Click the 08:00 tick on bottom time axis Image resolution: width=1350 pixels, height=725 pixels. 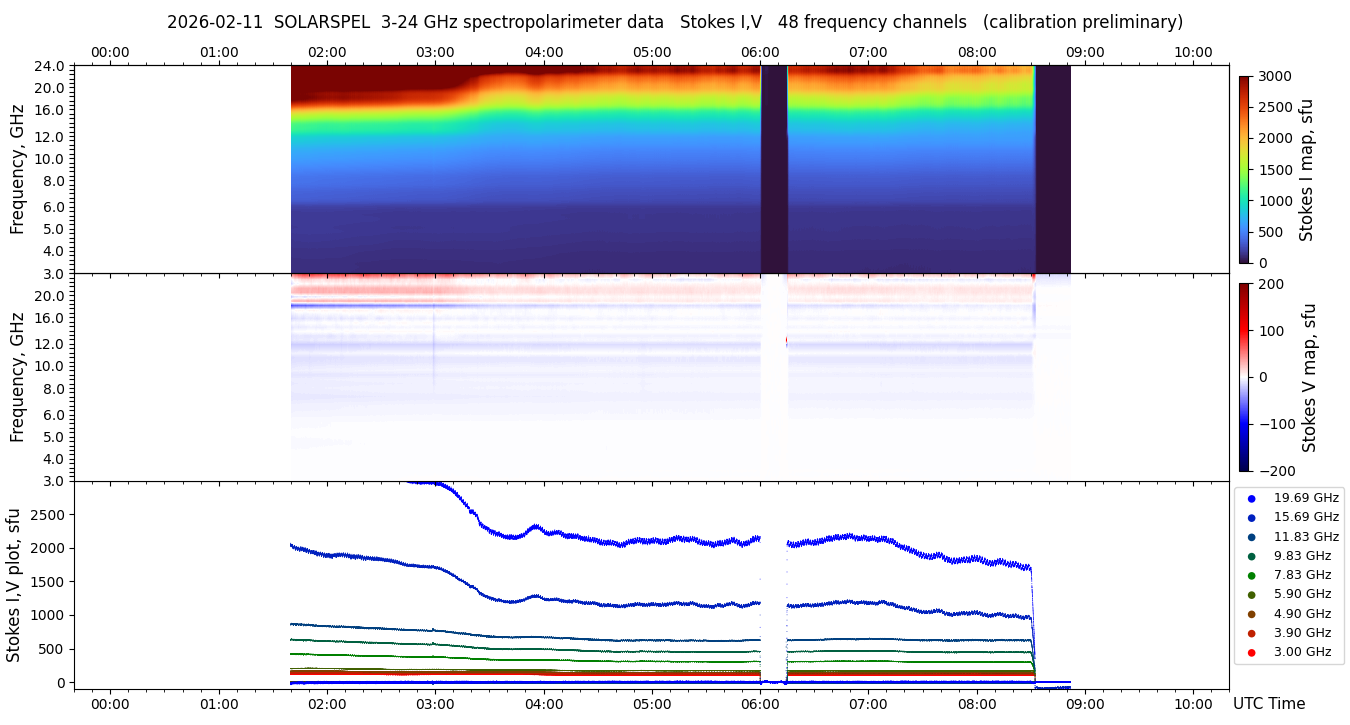(977, 704)
